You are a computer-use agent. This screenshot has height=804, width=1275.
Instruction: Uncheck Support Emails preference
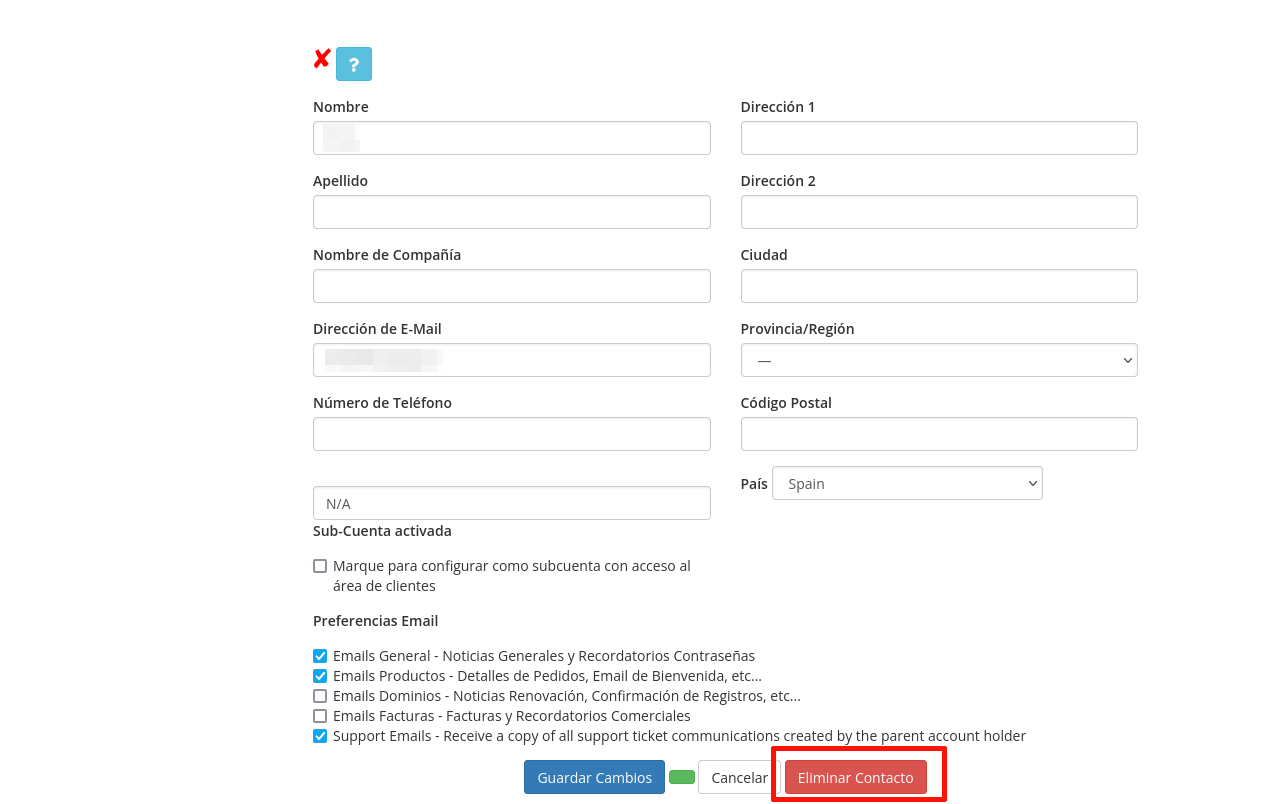(x=320, y=736)
